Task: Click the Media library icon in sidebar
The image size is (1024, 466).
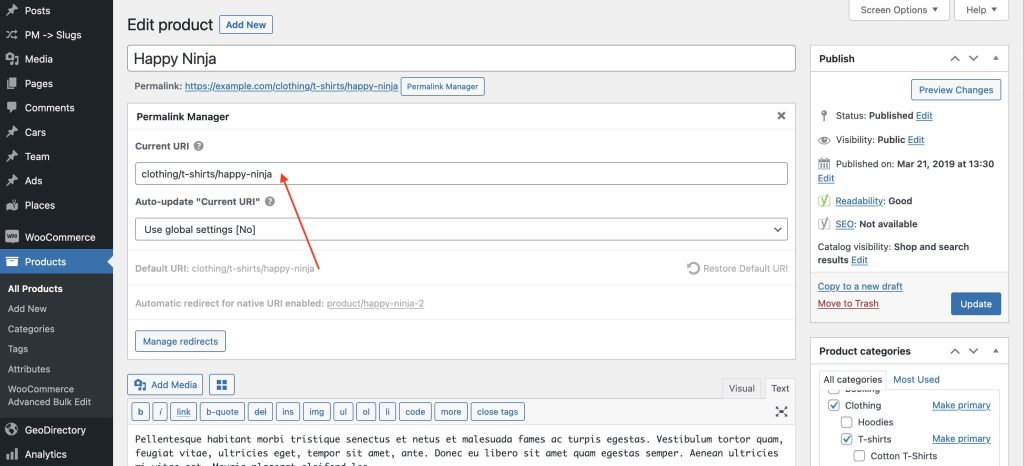Action: pos(12,59)
